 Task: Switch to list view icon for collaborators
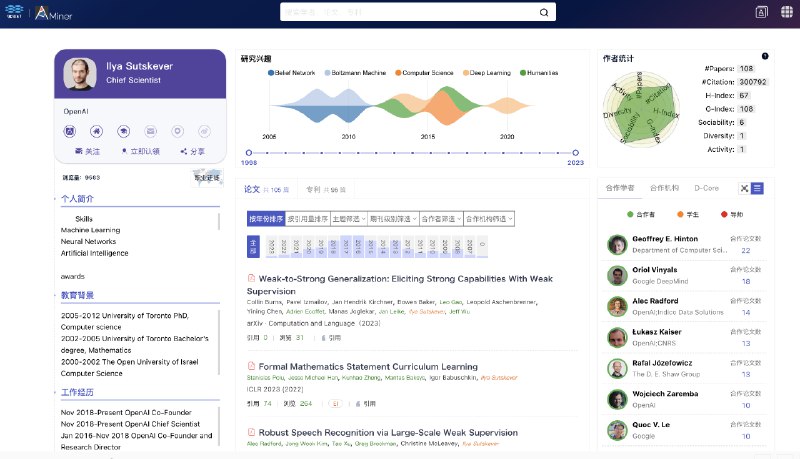coord(757,188)
